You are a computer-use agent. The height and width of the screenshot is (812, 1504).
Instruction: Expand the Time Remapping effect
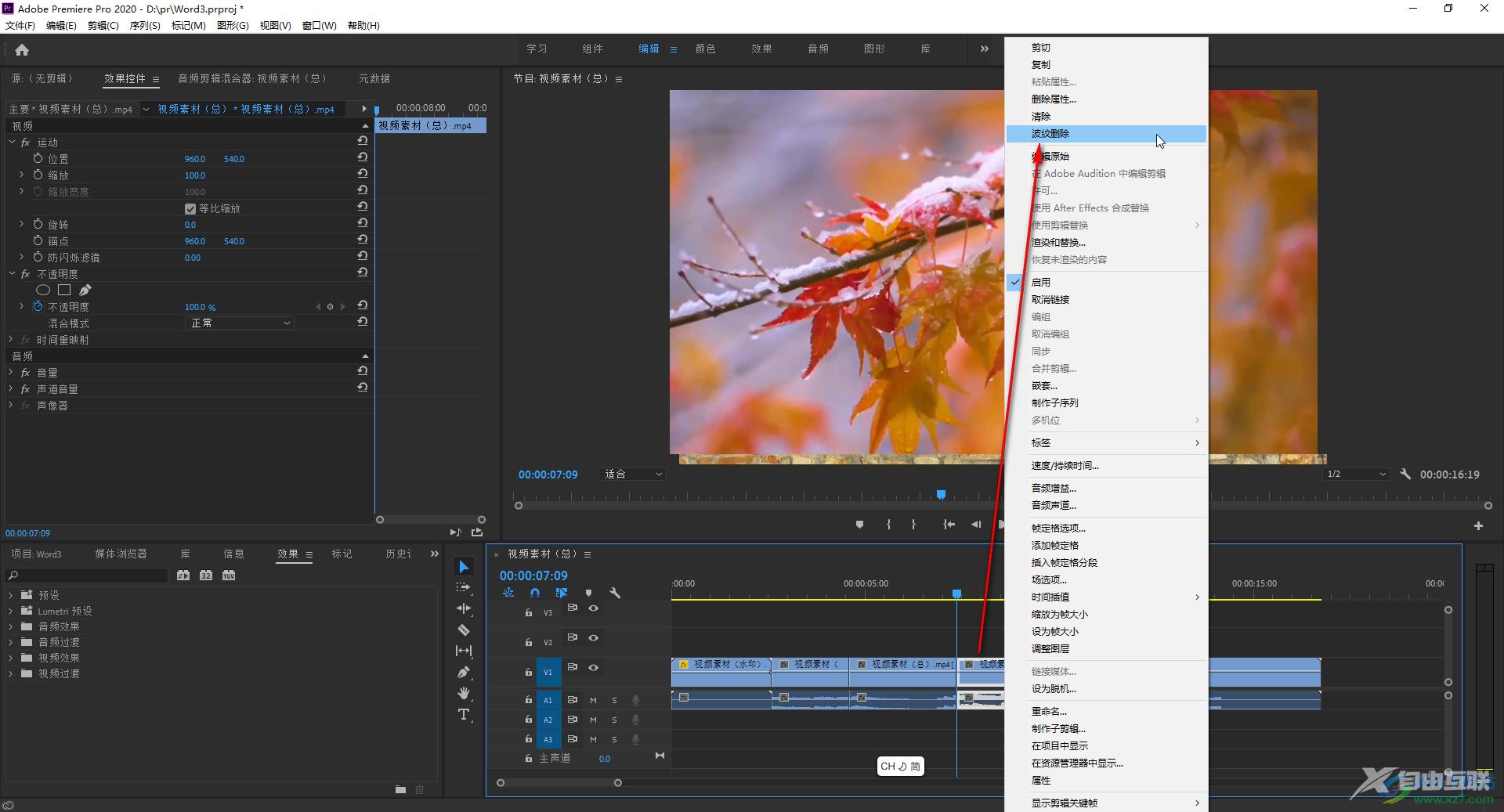coord(11,340)
